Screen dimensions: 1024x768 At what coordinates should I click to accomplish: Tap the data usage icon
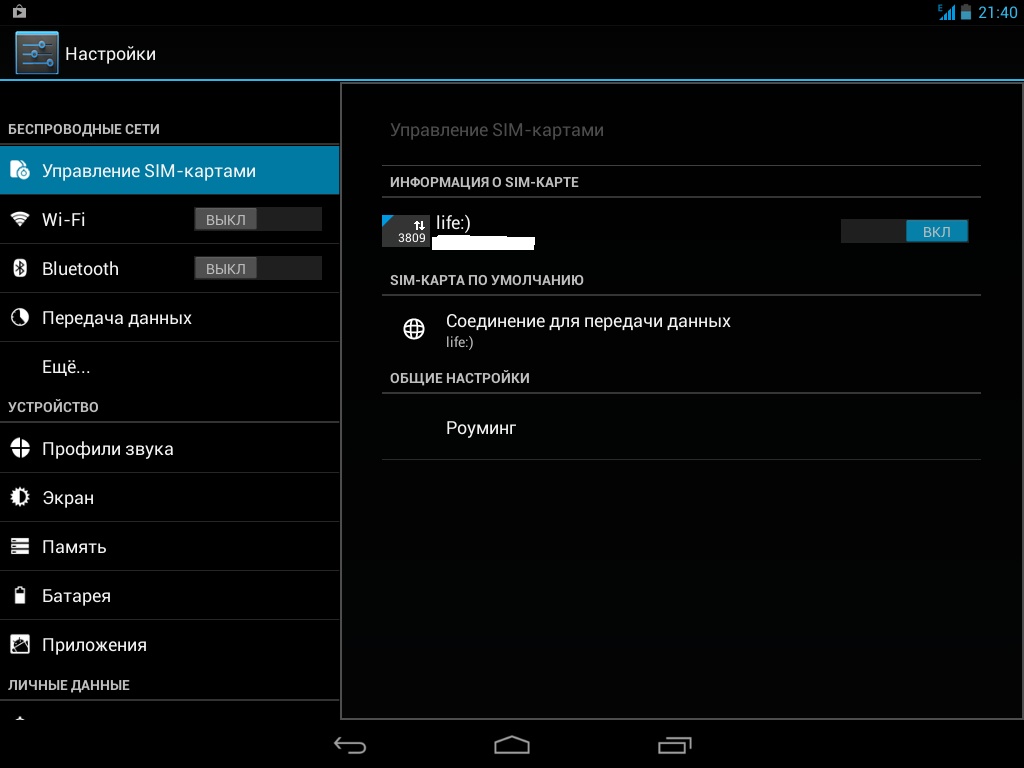coord(20,318)
